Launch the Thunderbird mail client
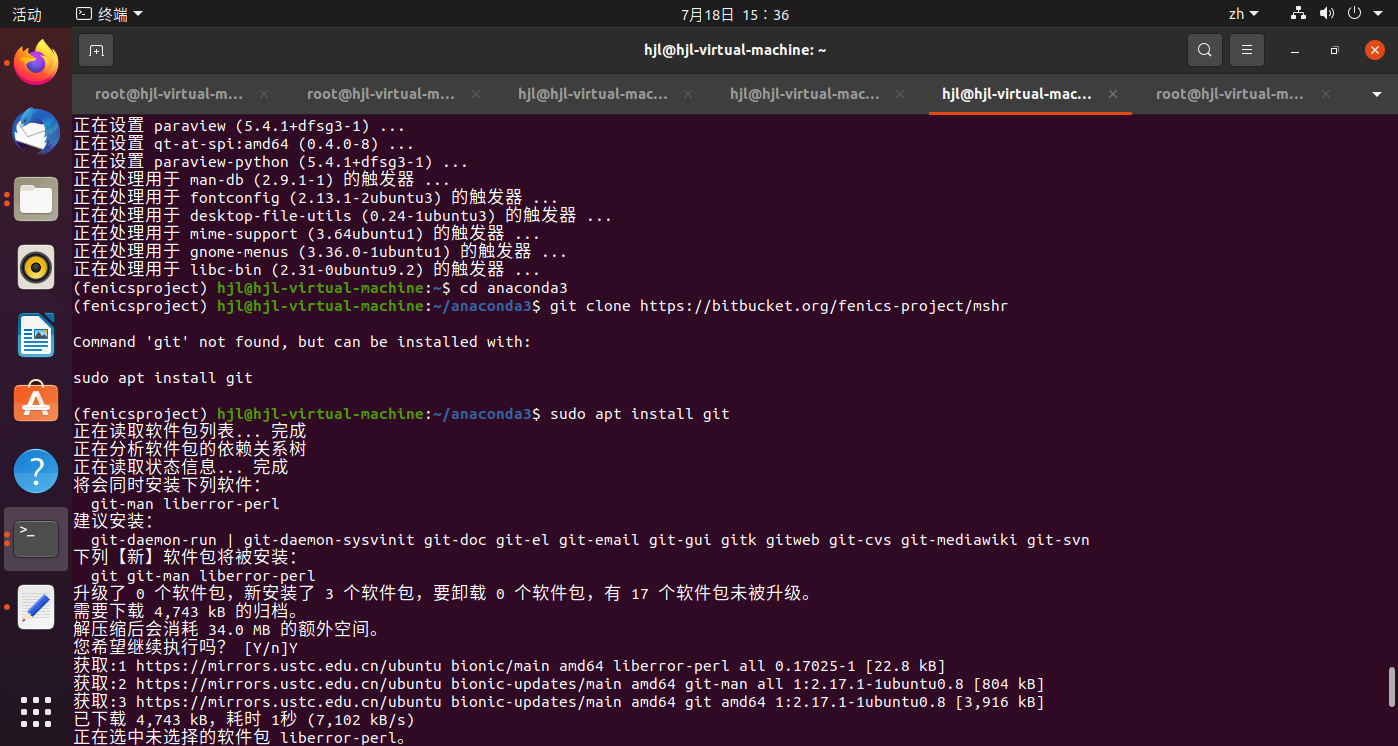 pyautogui.click(x=36, y=131)
